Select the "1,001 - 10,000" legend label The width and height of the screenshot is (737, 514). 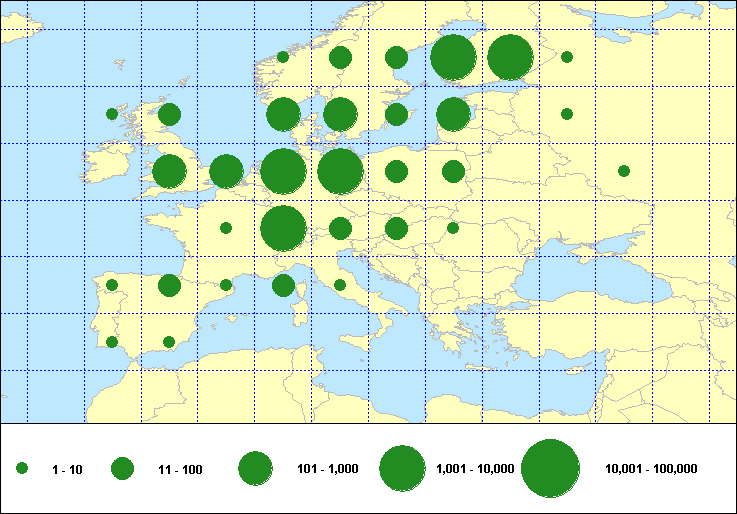[476, 469]
